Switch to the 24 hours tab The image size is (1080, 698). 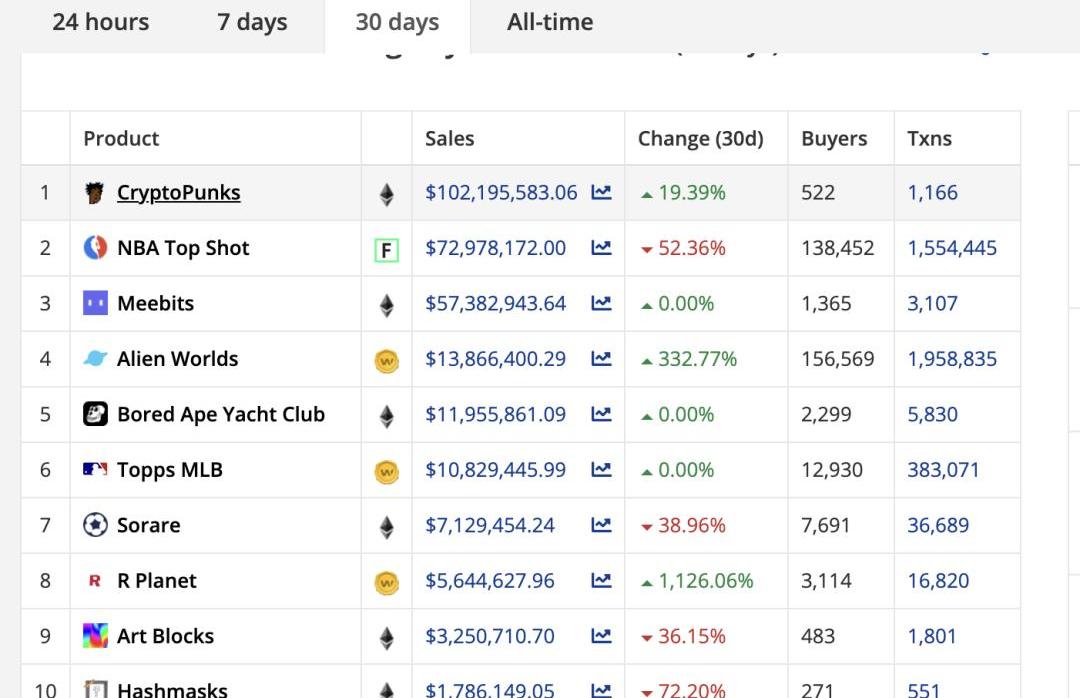coord(101,22)
